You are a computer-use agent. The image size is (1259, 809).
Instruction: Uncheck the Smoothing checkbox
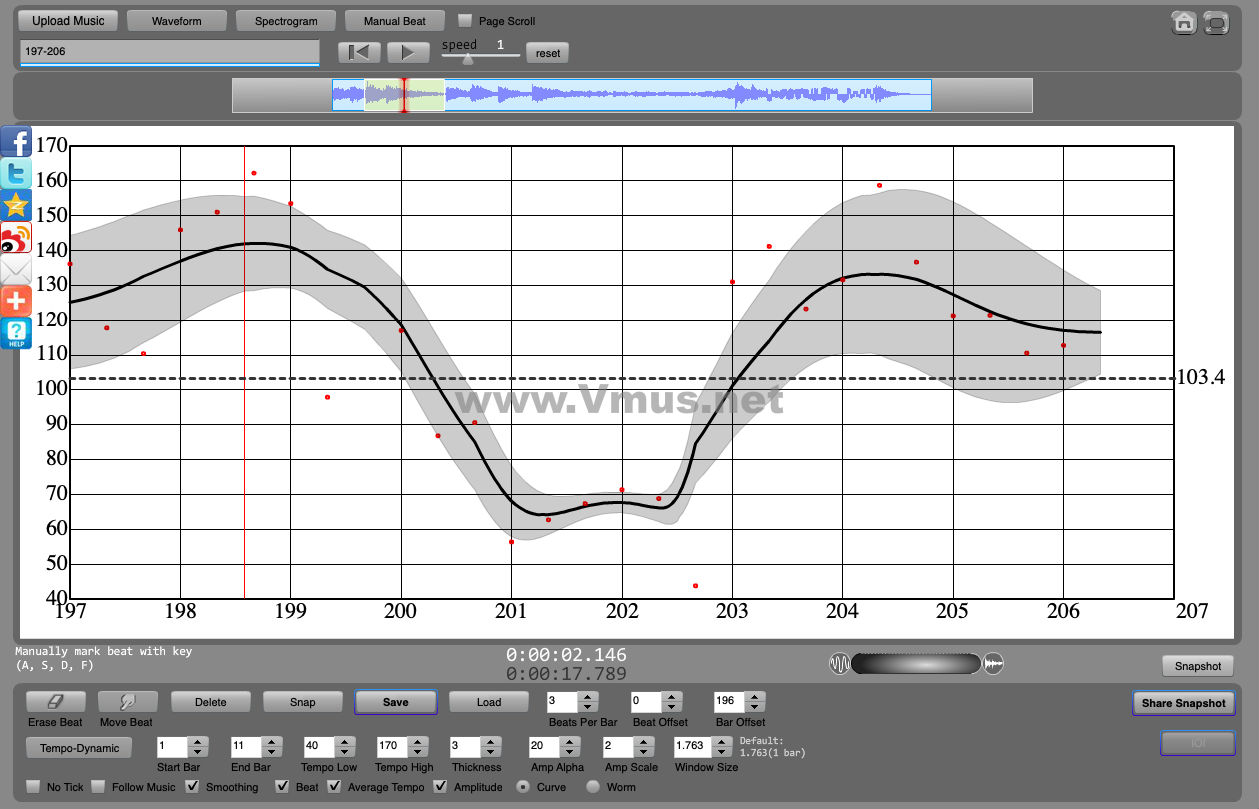click(193, 787)
